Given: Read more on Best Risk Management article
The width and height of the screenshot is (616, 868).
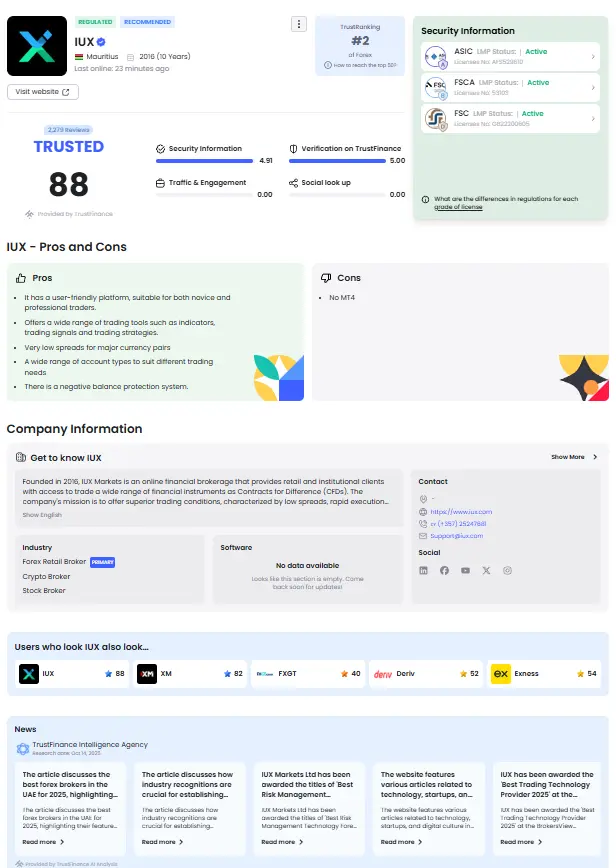Looking at the screenshot, I should pos(282,842).
